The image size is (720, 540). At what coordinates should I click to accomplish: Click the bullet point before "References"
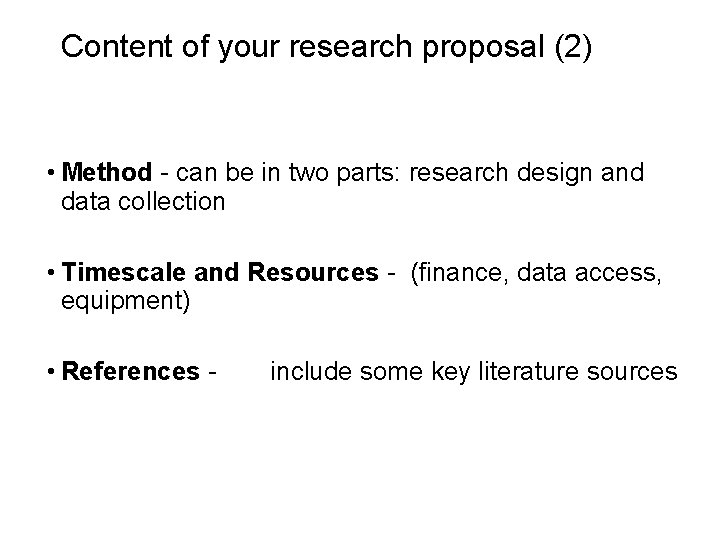click(x=52, y=373)
